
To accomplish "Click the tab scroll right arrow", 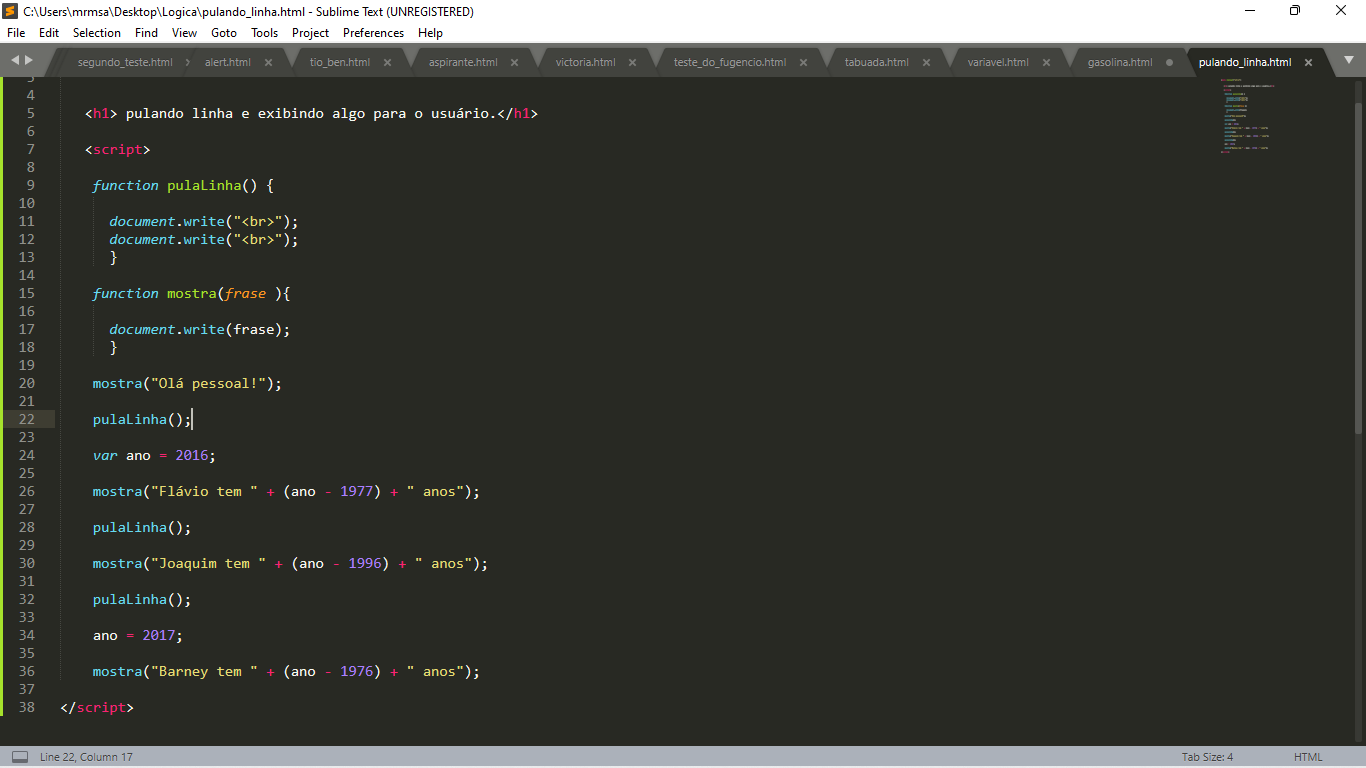I will 27,61.
